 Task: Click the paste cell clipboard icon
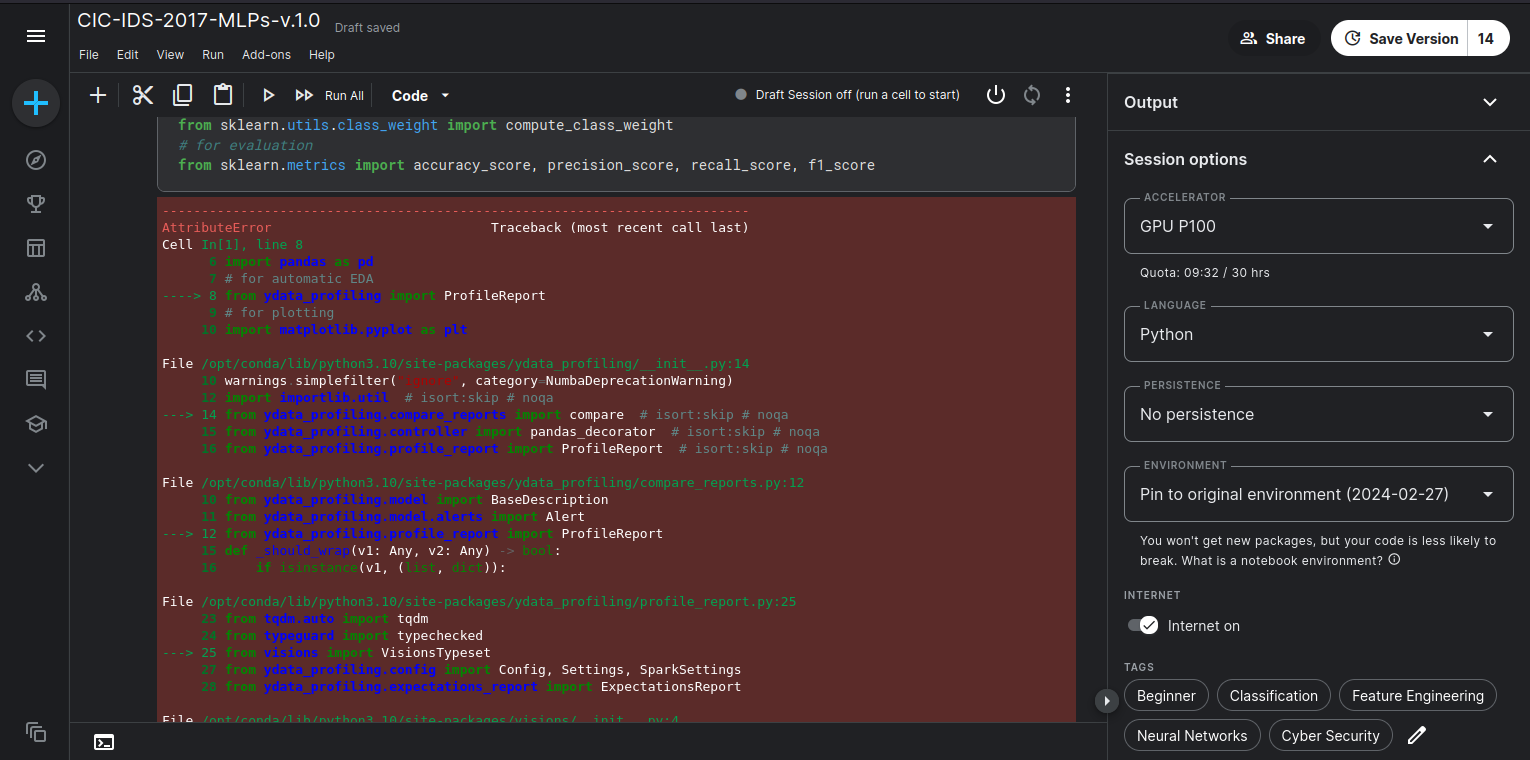(x=223, y=95)
